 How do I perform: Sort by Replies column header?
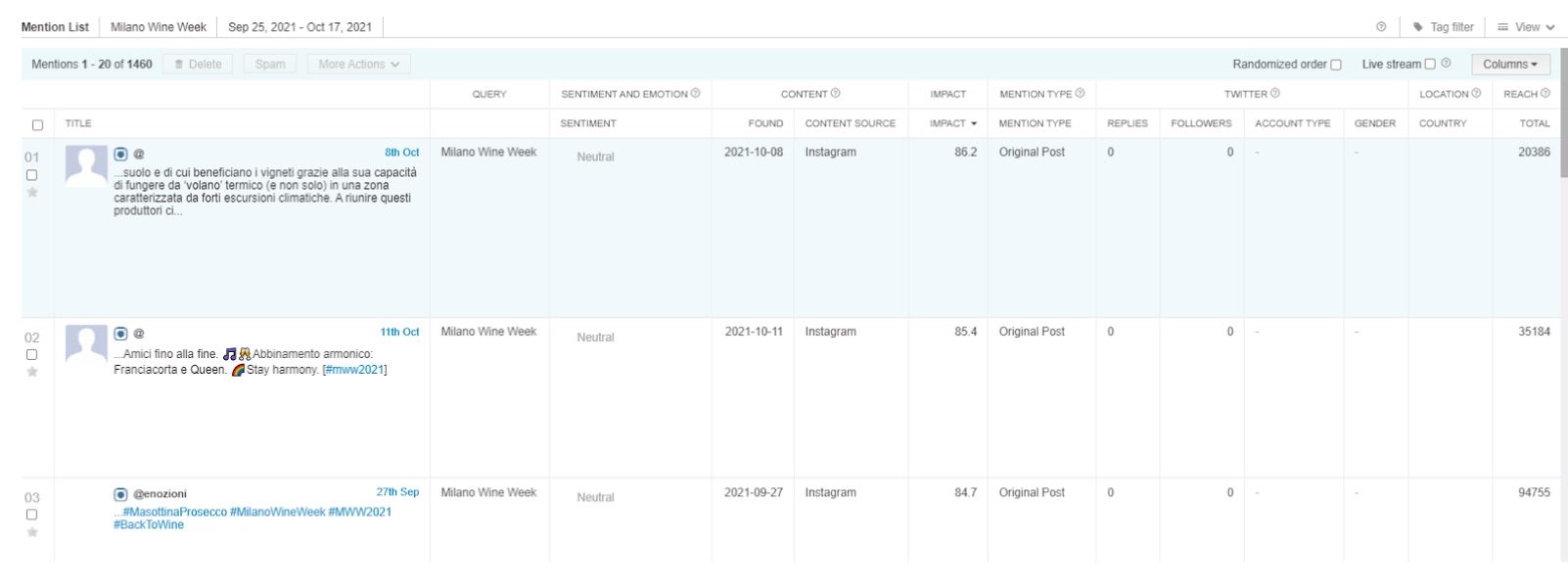1127,124
